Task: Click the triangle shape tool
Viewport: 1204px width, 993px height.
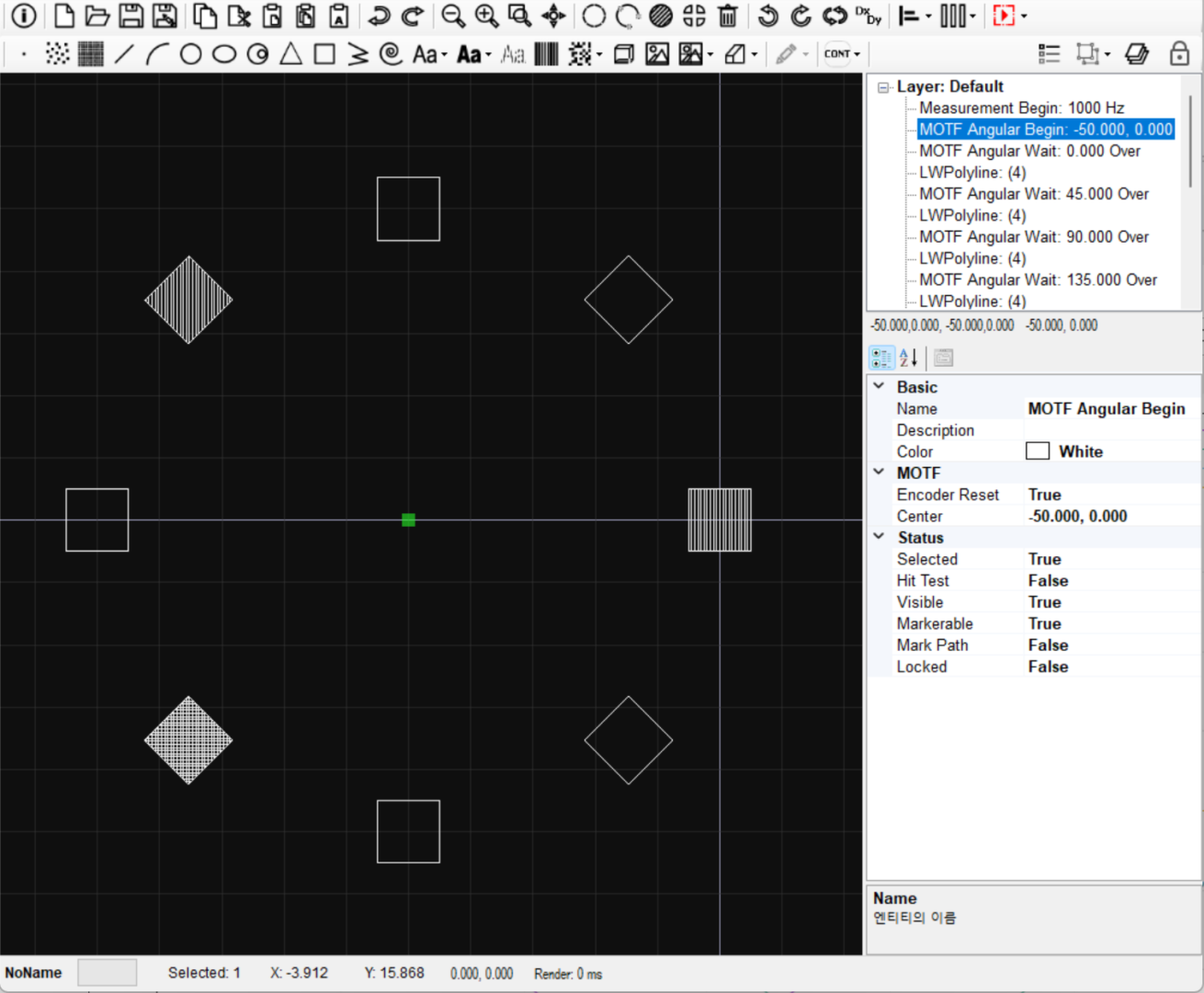Action: pos(291,54)
